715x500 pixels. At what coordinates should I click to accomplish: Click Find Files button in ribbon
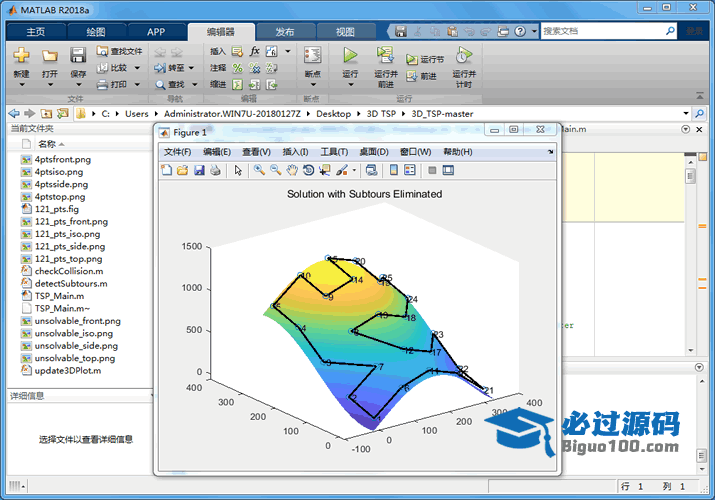tap(119, 51)
